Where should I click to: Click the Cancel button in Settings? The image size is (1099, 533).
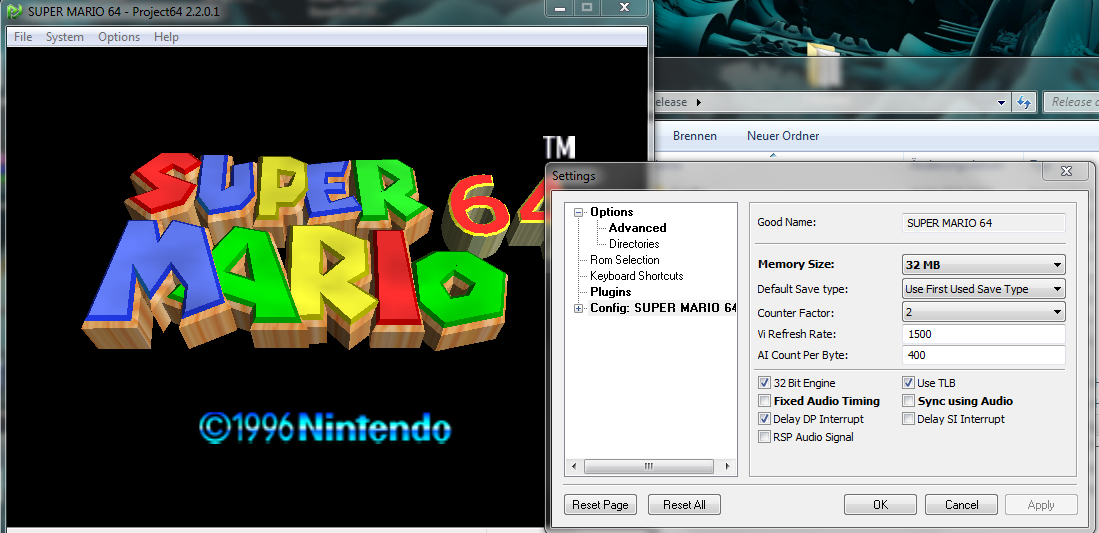(962, 505)
